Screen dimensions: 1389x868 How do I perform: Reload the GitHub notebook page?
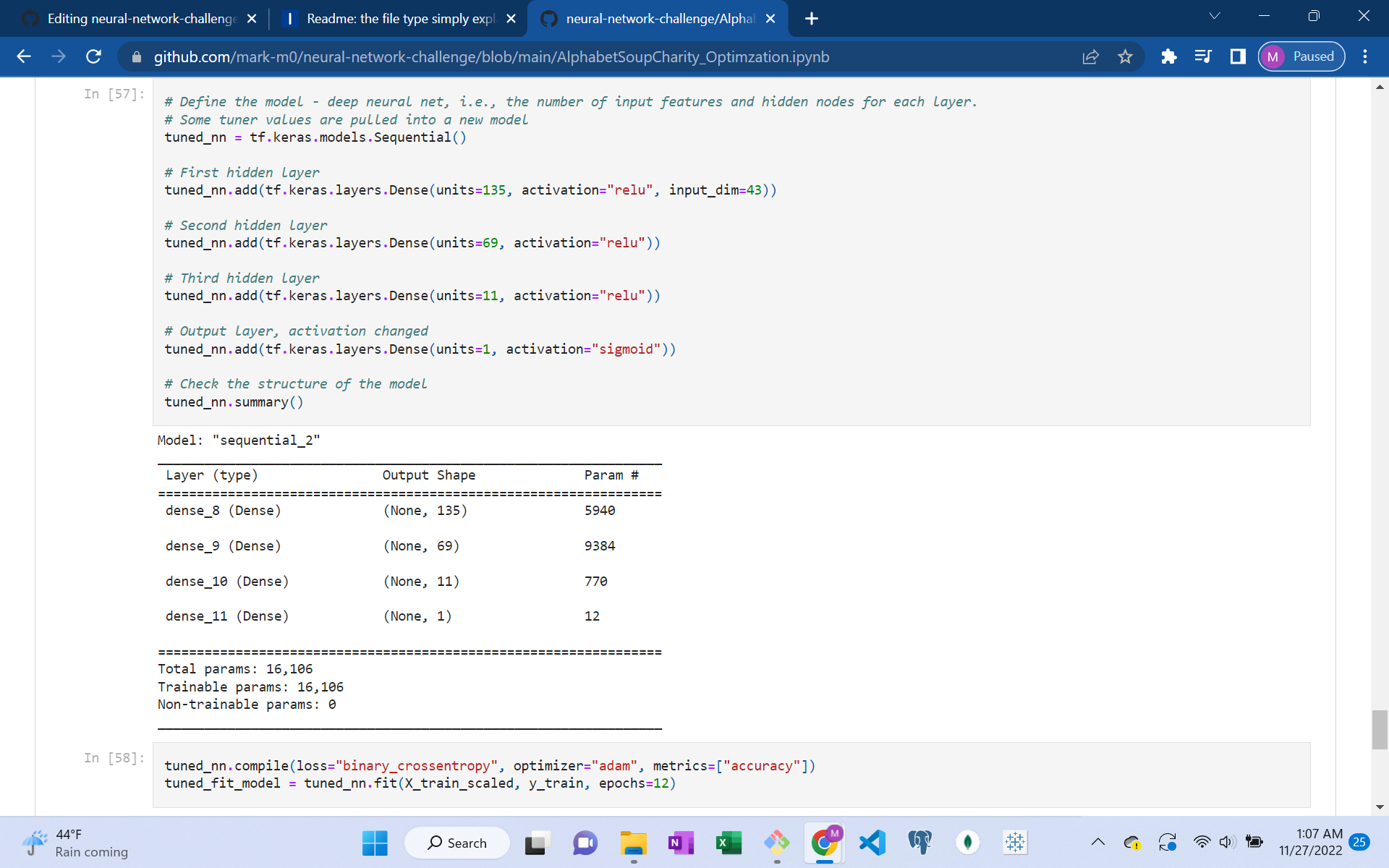(93, 56)
